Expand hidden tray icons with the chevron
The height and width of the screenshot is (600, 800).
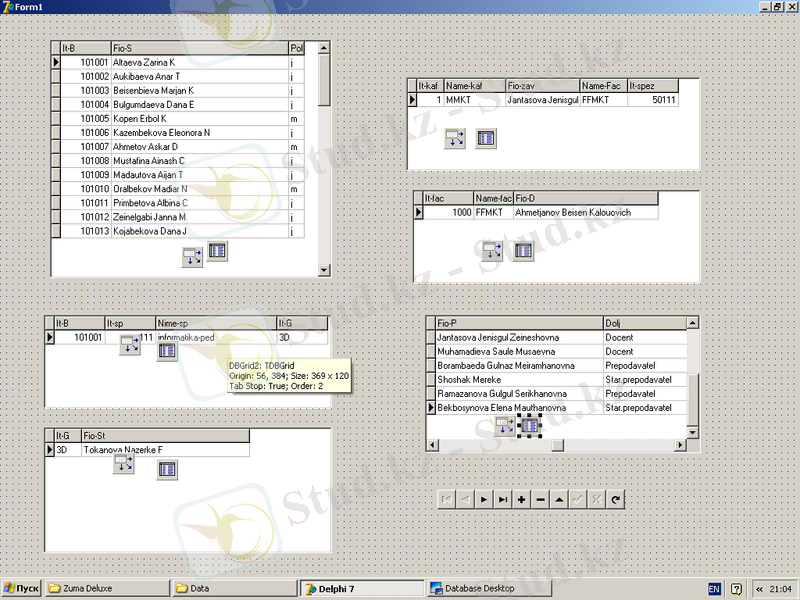(759, 589)
